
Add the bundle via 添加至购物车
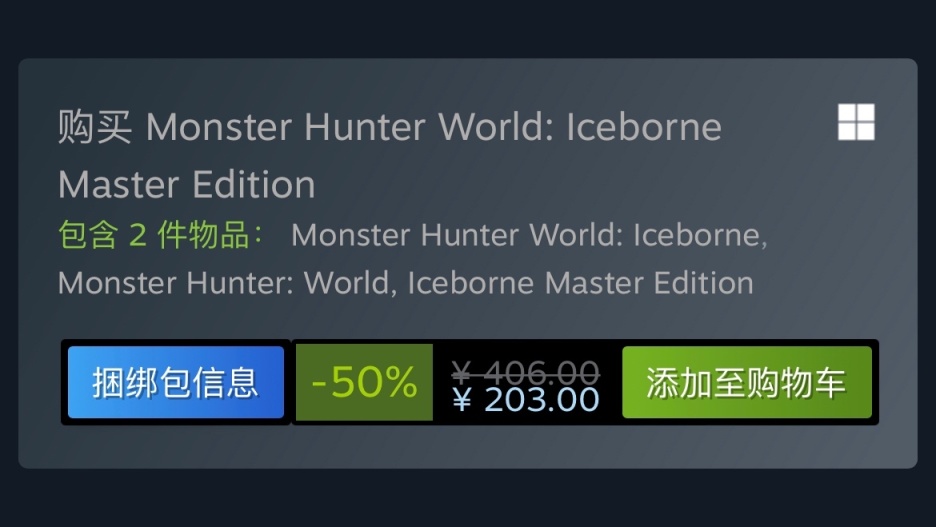click(747, 383)
